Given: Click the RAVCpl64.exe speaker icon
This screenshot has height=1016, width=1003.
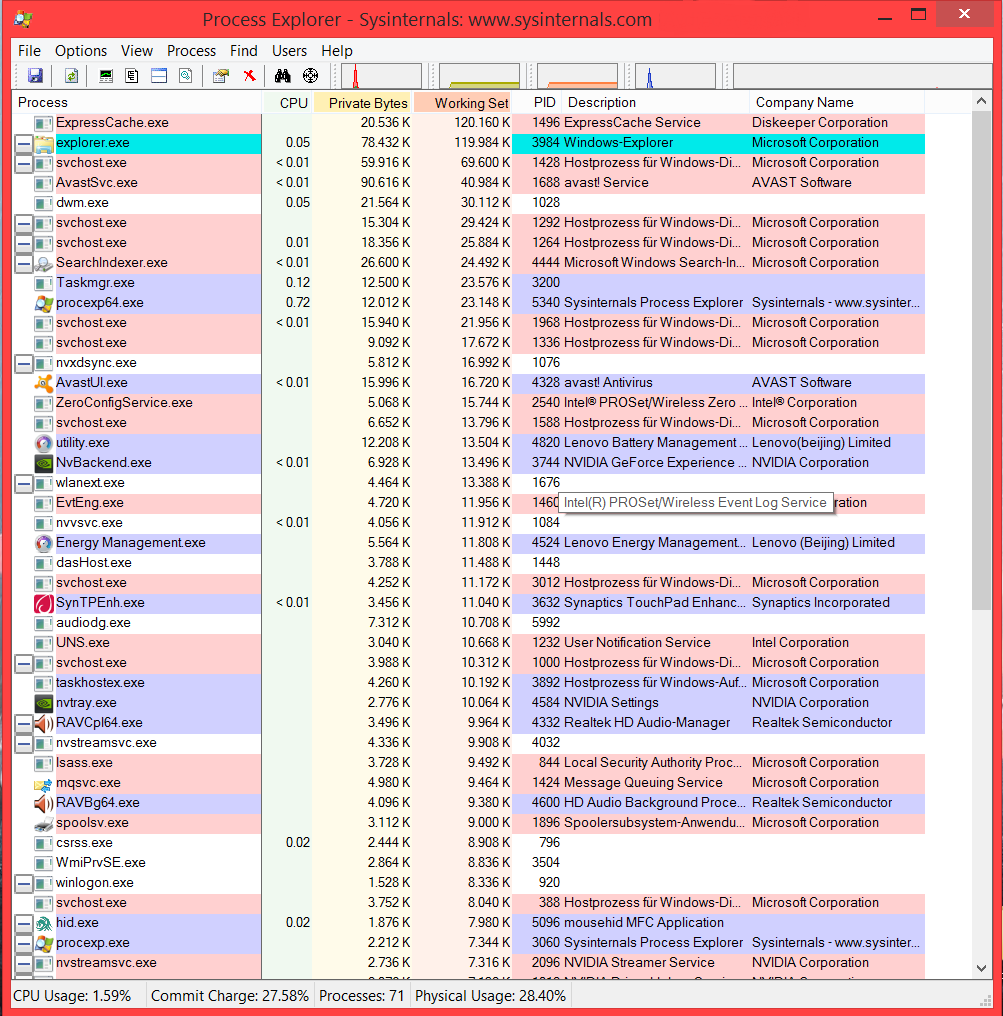Looking at the screenshot, I should tap(43, 723).
